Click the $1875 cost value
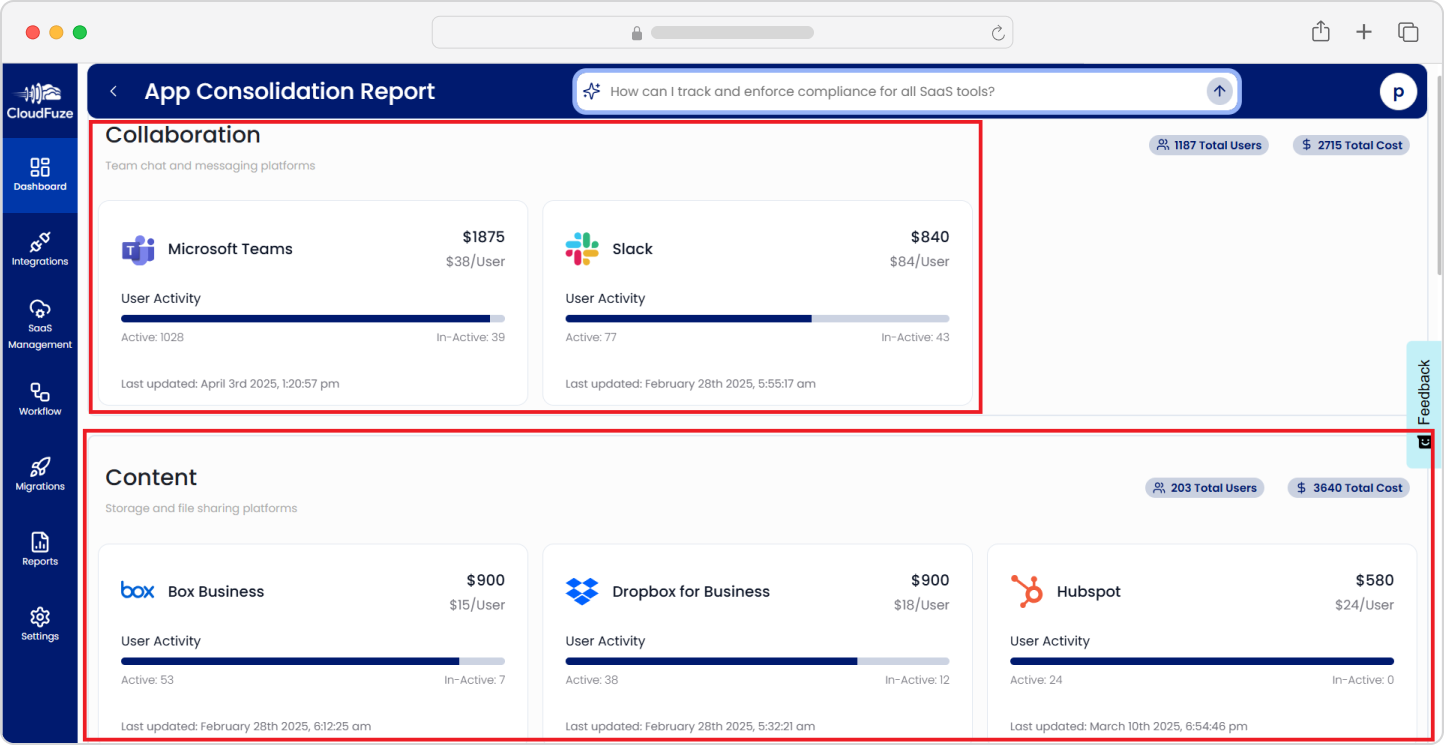The width and height of the screenshot is (1444, 745). [483, 237]
